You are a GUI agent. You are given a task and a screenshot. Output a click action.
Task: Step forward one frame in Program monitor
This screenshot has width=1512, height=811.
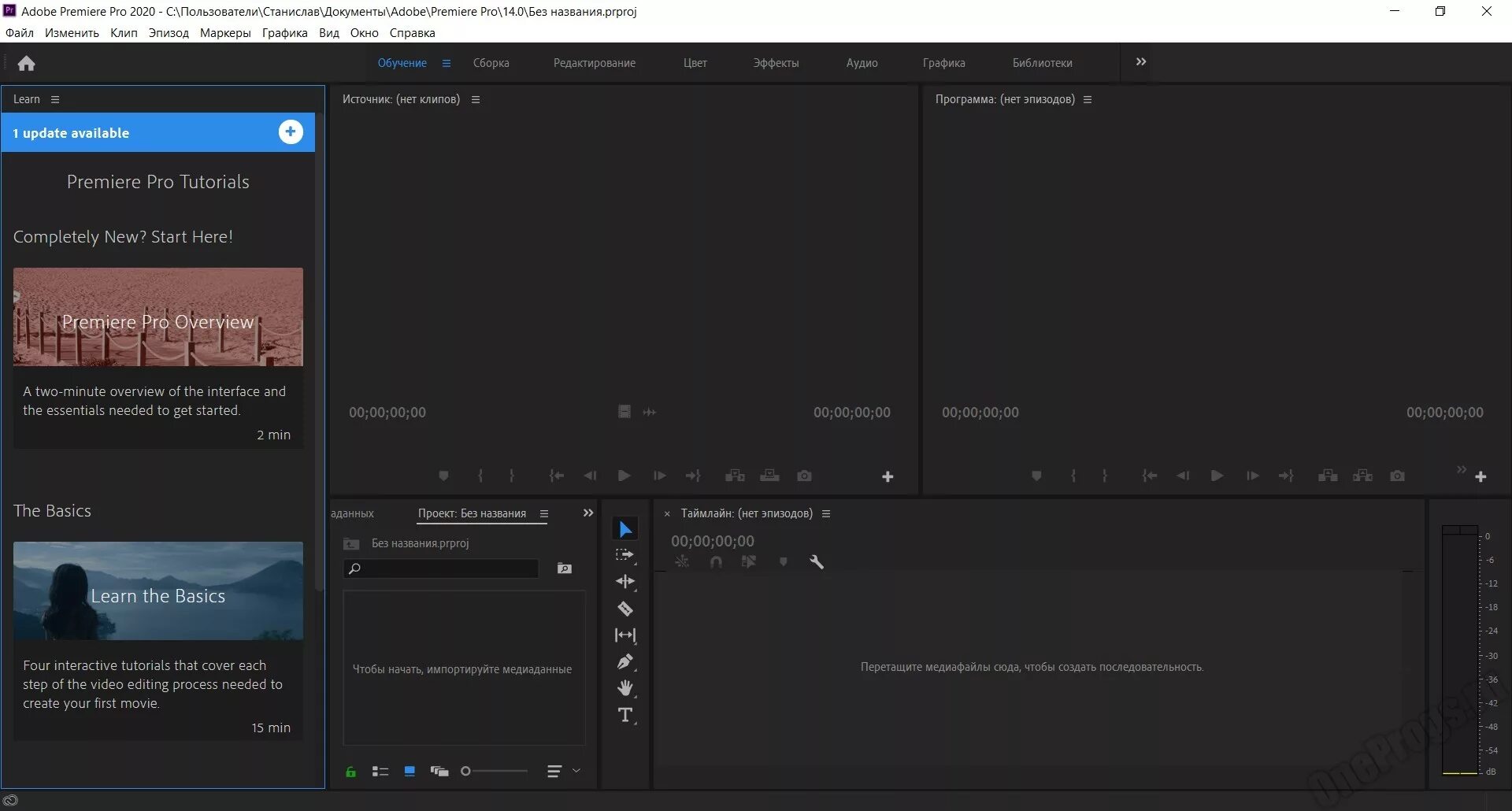[1252, 476]
